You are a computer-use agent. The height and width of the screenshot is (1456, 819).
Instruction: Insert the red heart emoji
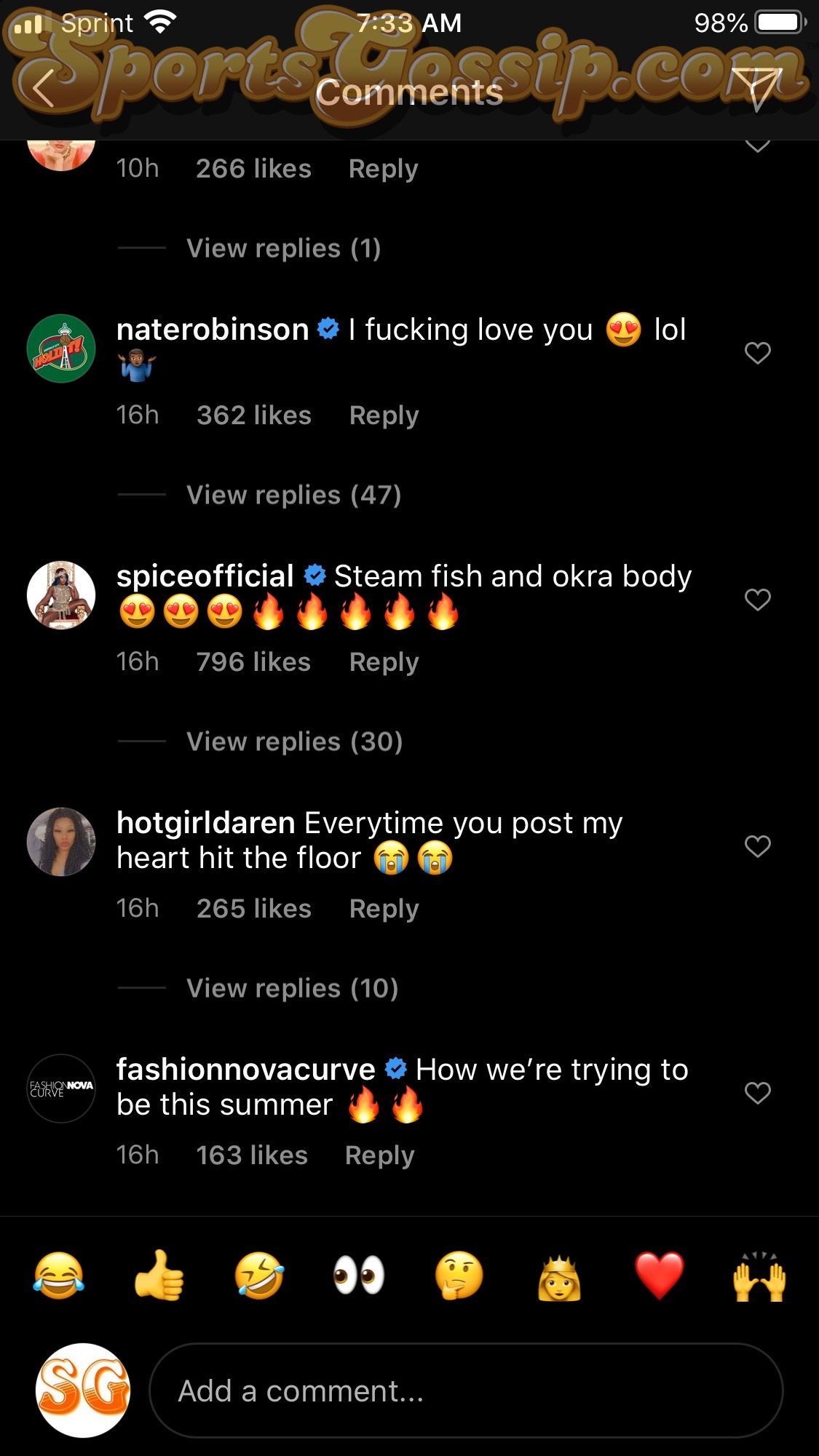click(x=659, y=1276)
